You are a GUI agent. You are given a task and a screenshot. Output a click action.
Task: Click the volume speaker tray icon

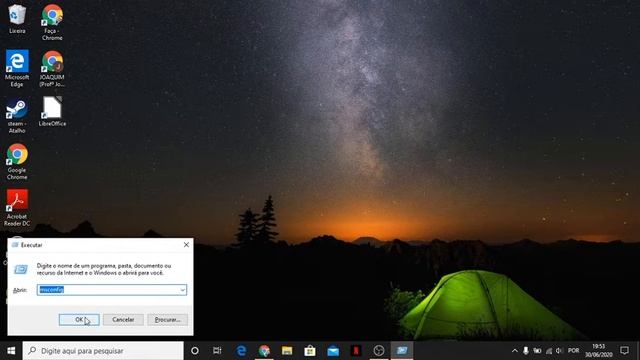click(559, 351)
